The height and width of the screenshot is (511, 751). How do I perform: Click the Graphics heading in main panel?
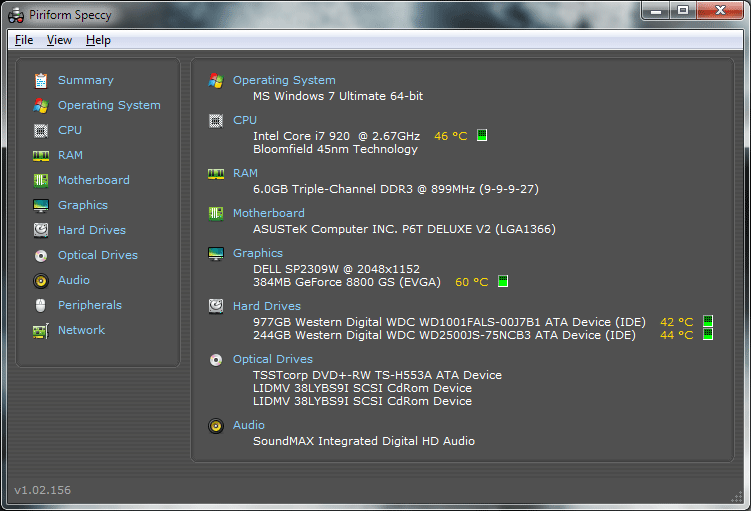pos(258,253)
